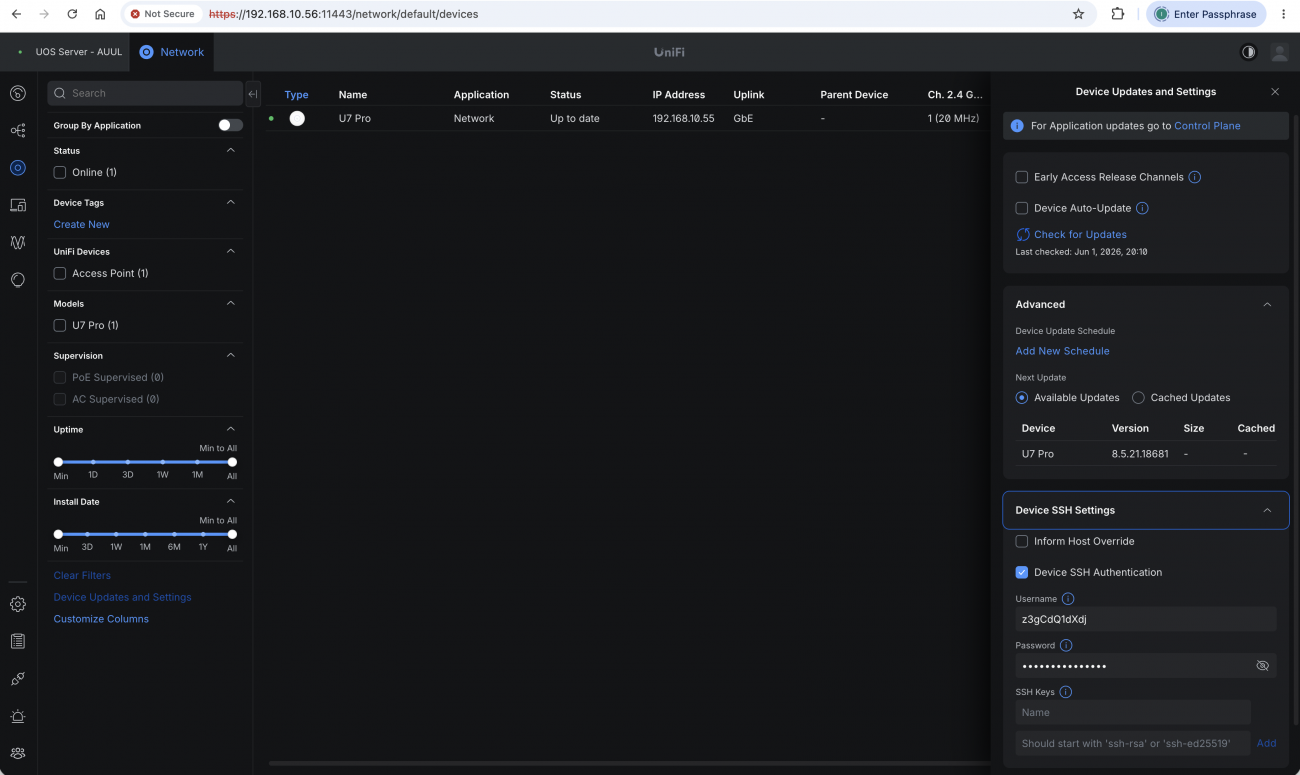
Task: Sort the table by Type column
Action: [297, 95]
